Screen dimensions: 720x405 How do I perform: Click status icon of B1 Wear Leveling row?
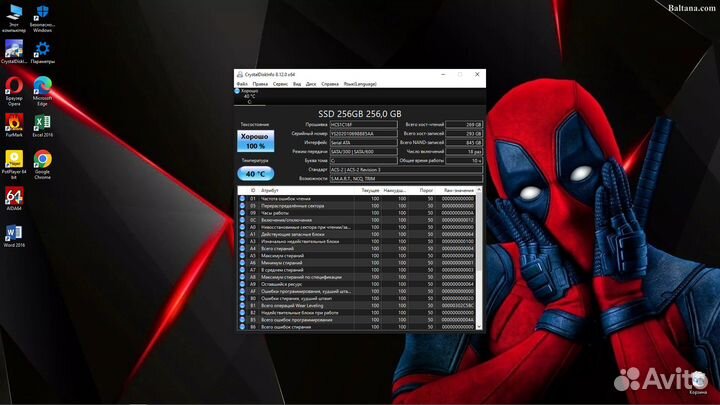coord(242,305)
